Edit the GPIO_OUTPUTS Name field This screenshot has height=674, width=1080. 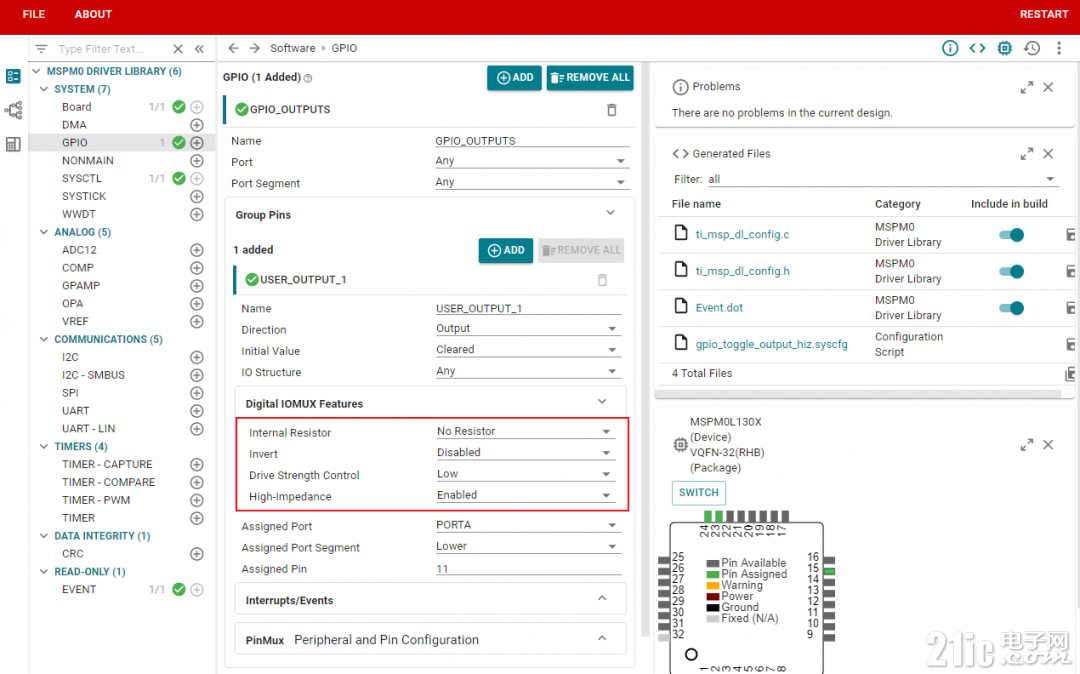pyautogui.click(x=532, y=140)
